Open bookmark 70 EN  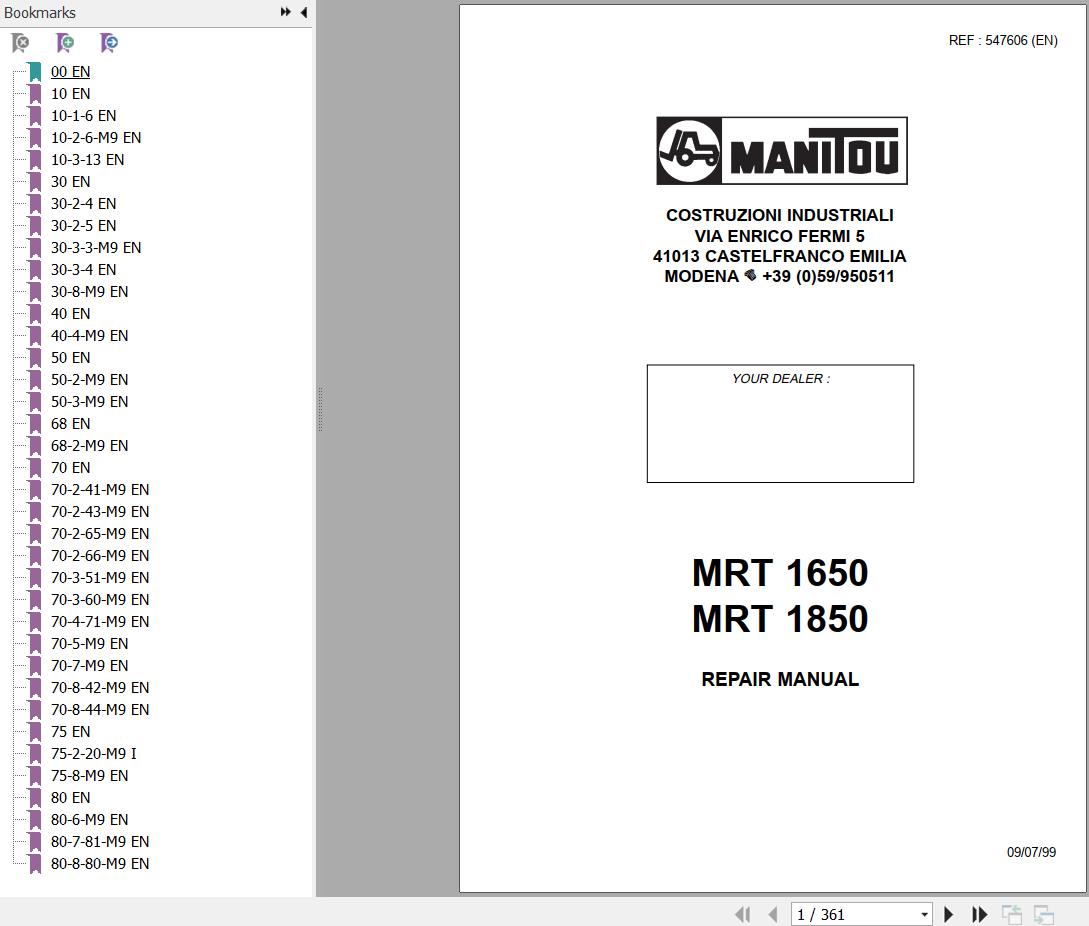tap(70, 468)
